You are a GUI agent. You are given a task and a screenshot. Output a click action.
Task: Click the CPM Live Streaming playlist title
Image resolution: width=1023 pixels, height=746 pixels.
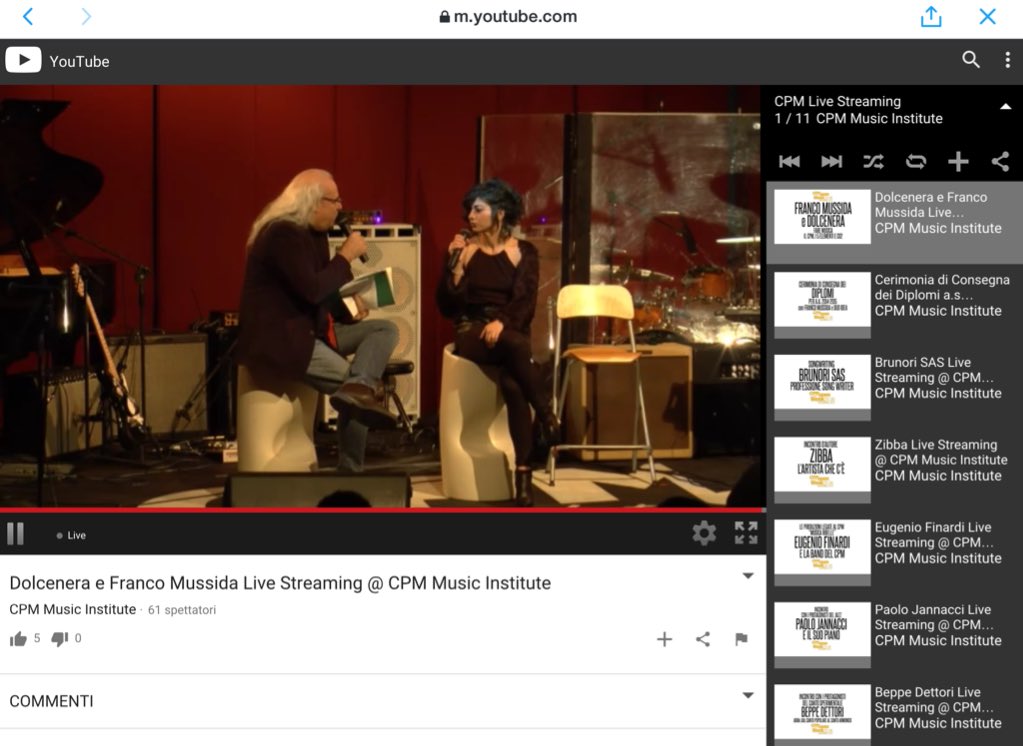click(837, 101)
